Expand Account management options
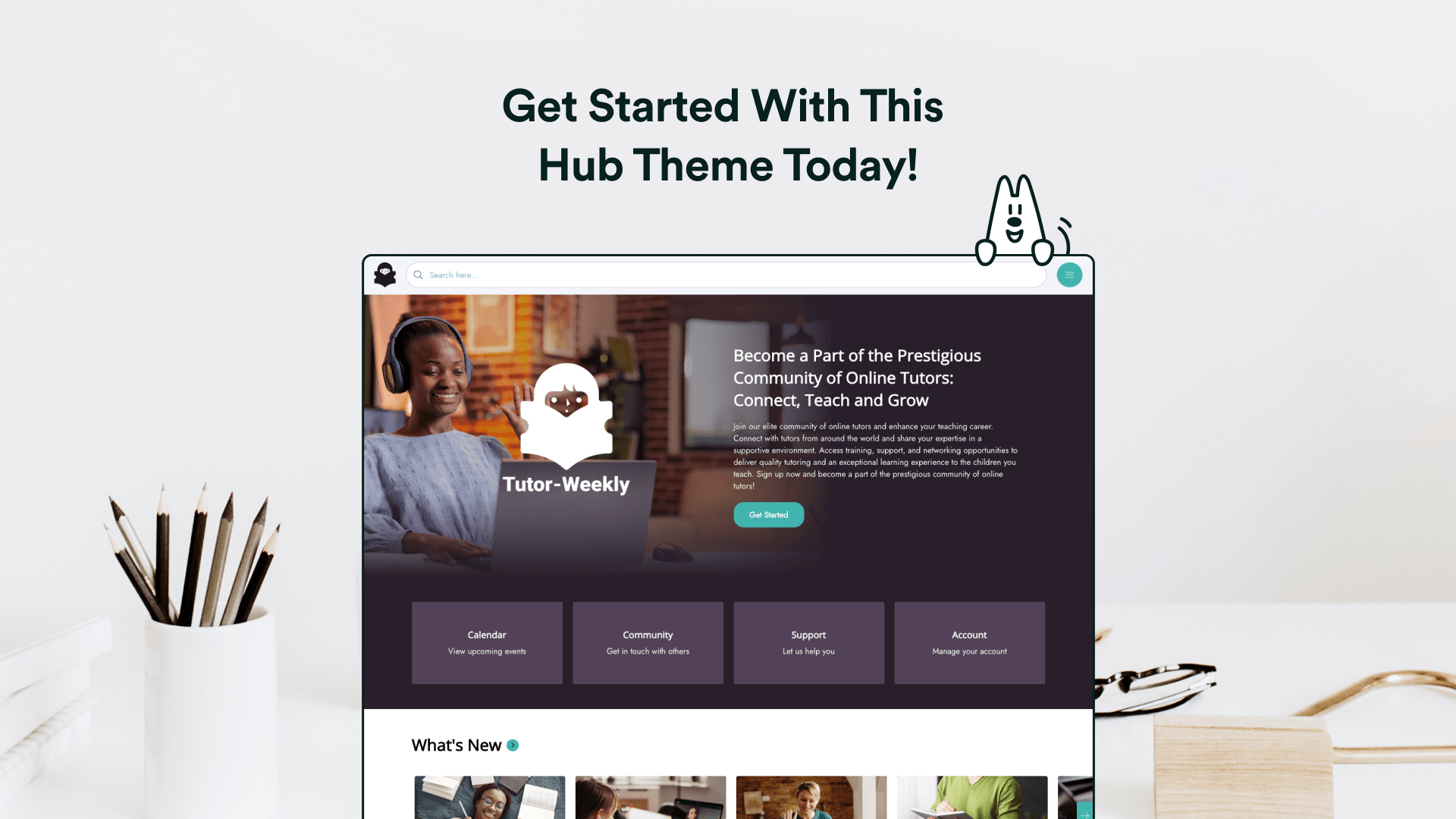 click(x=969, y=642)
